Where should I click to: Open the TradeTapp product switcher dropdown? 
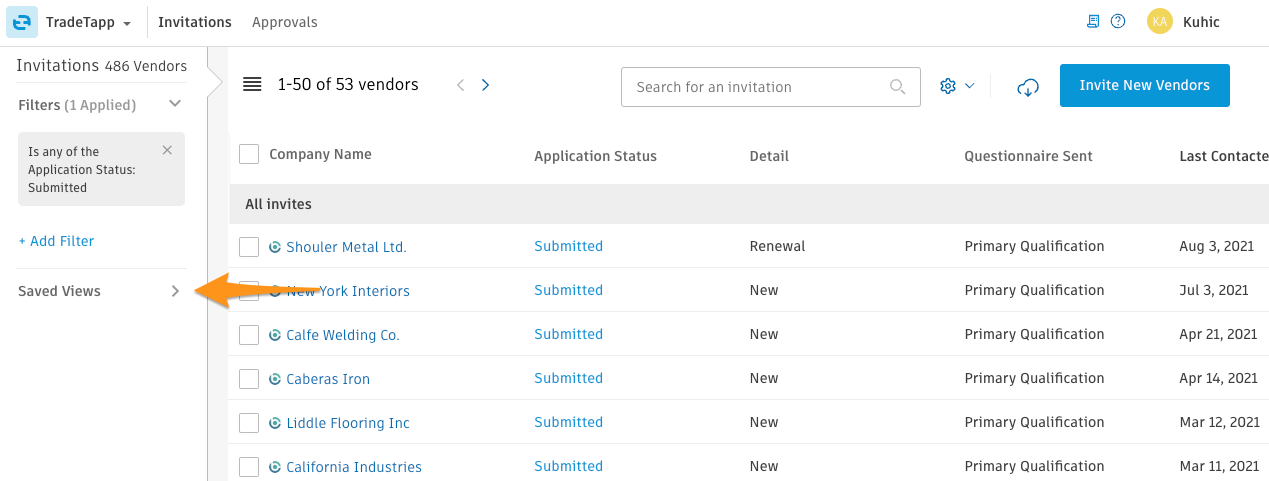[89, 22]
